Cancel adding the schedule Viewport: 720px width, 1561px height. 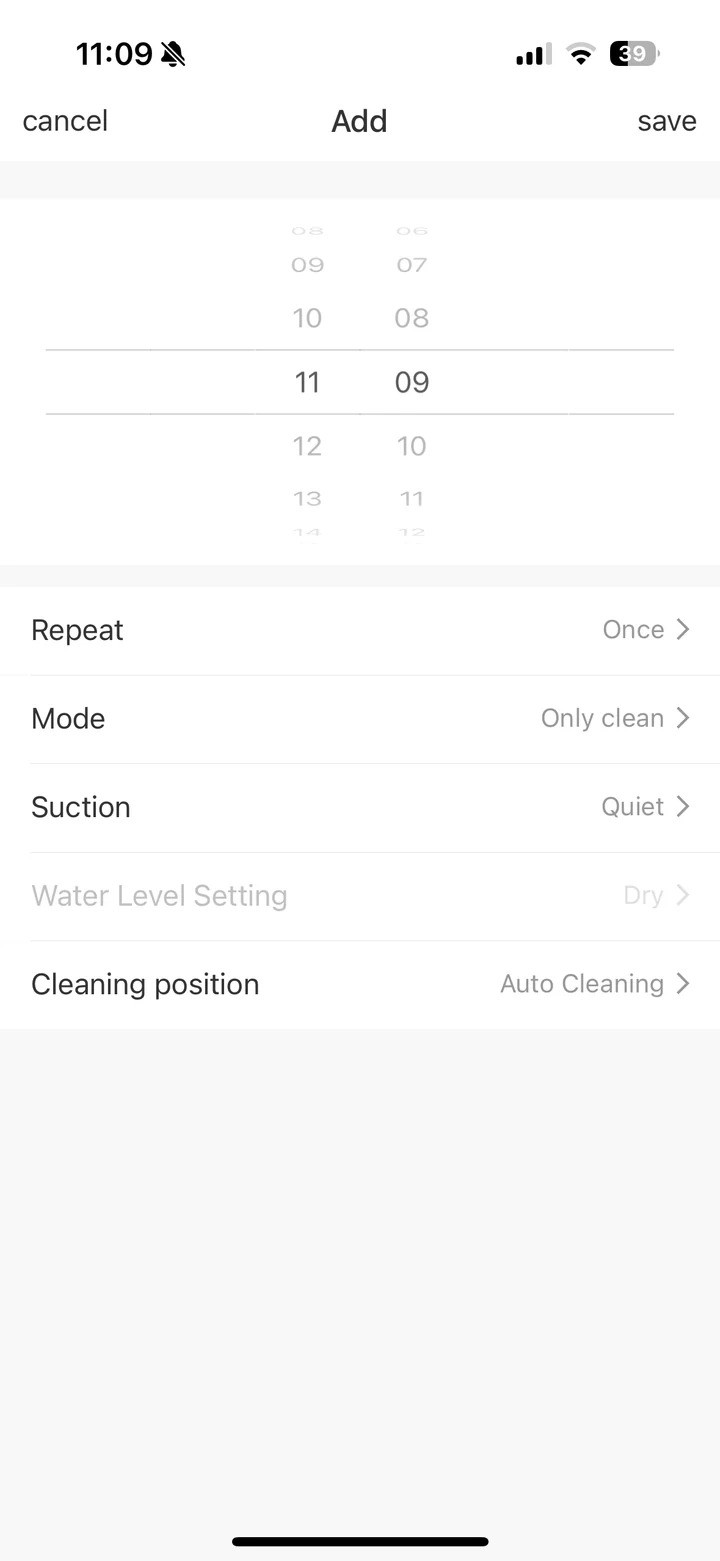point(65,121)
